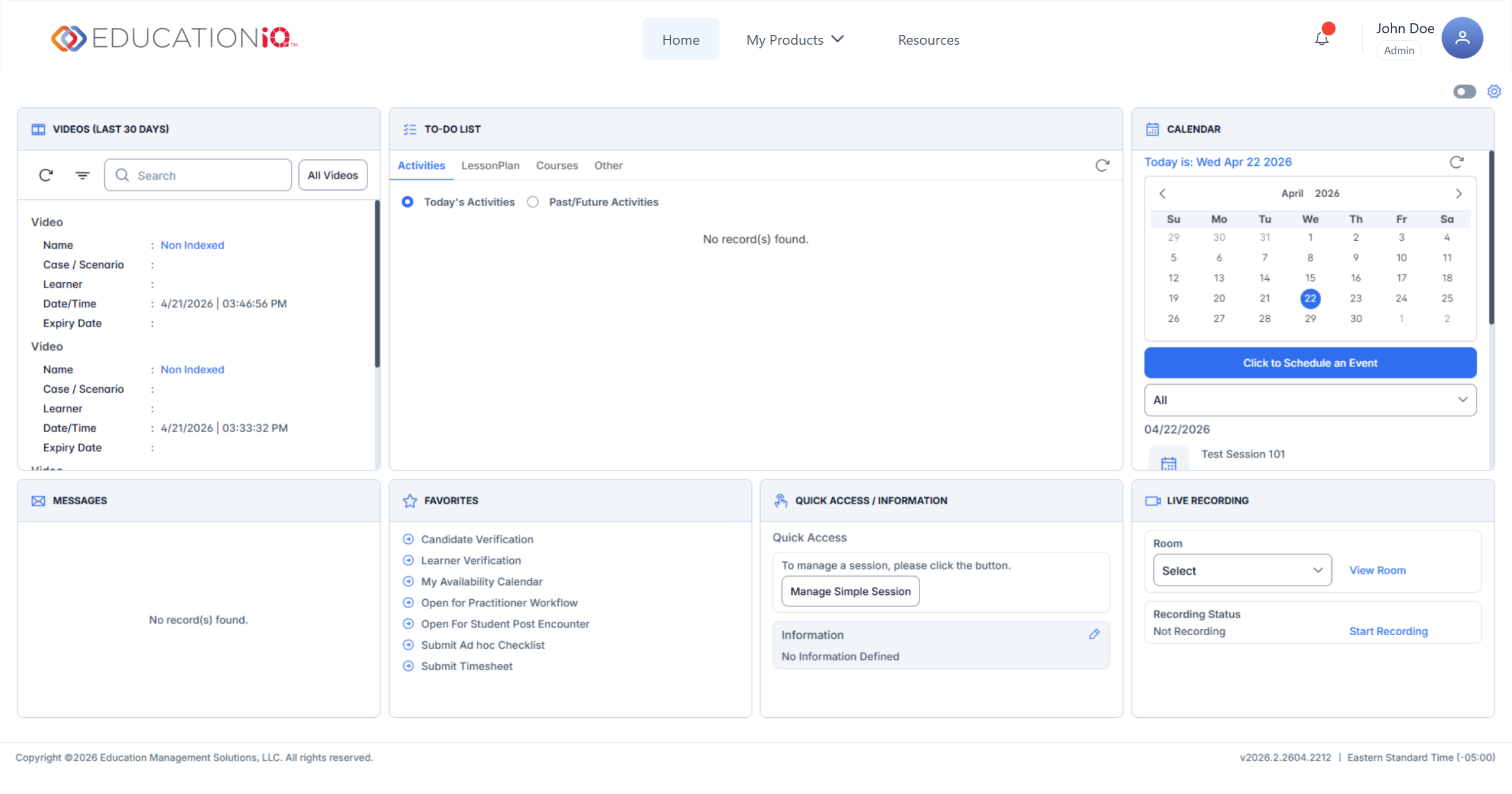Open the Videos filter icon
1512x794 pixels.
[82, 175]
